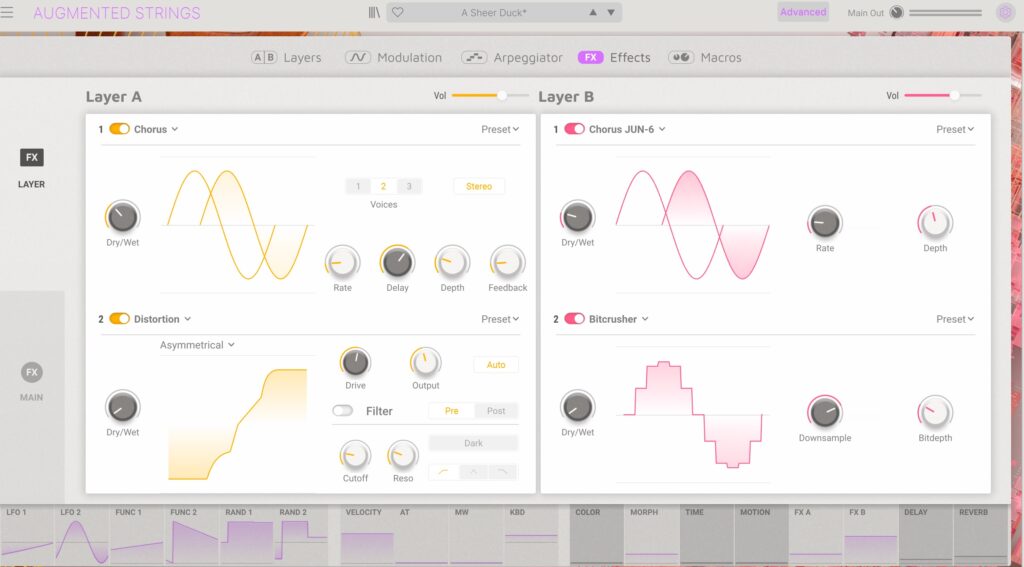Screen dimensions: 1024x567
Task: Go to next preset with up arrow
Action: coord(593,13)
